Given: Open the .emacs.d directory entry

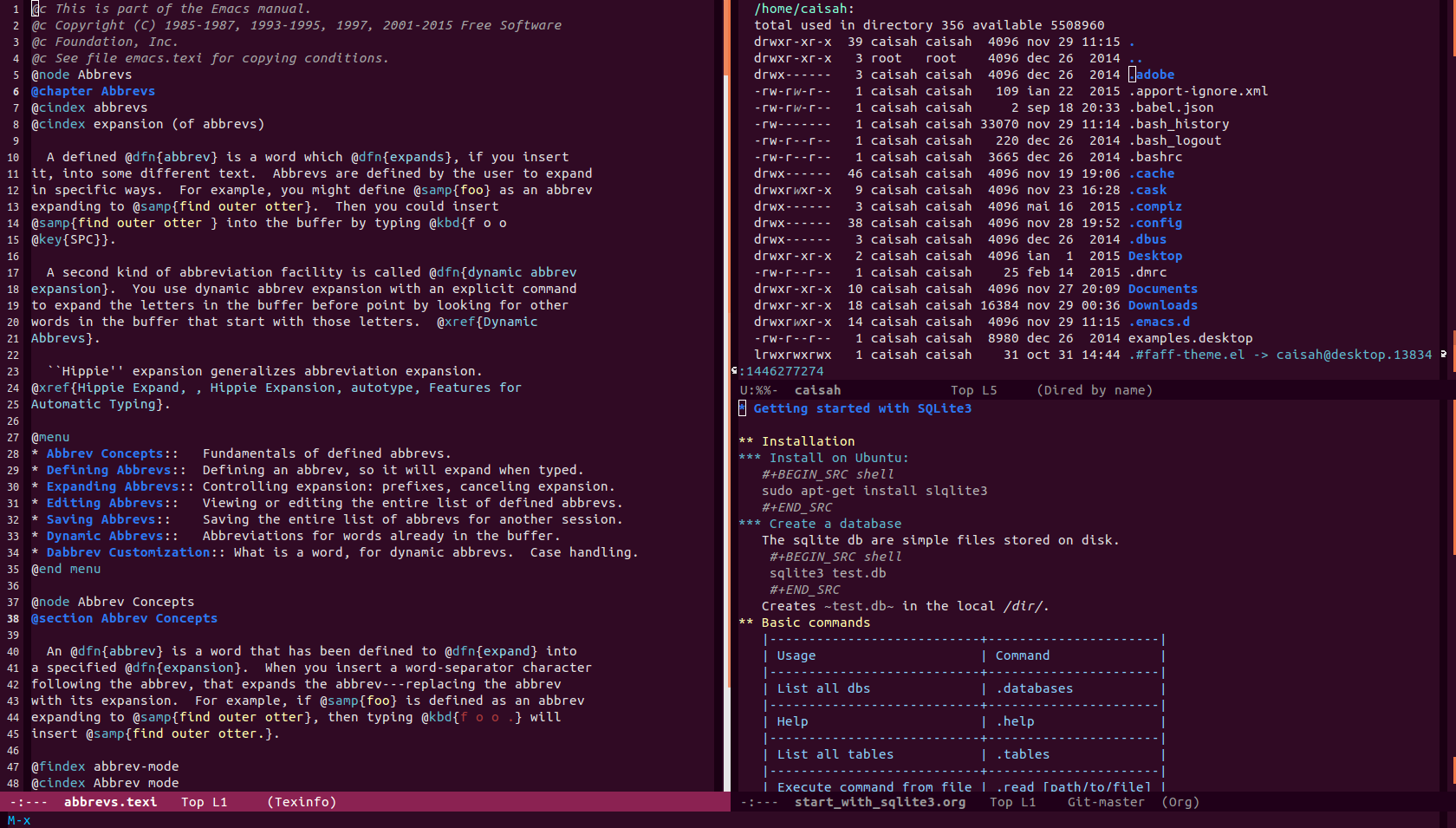Looking at the screenshot, I should (1160, 322).
